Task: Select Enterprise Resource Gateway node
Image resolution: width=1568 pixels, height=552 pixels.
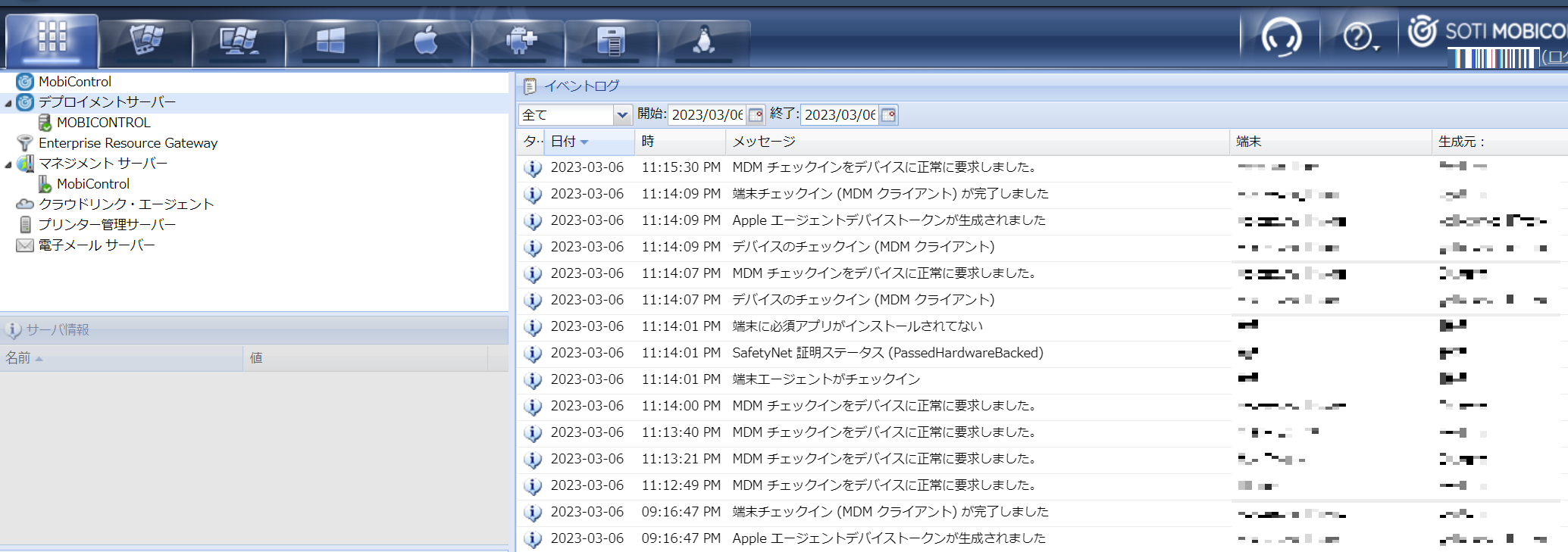Action: pyautogui.click(x=128, y=142)
